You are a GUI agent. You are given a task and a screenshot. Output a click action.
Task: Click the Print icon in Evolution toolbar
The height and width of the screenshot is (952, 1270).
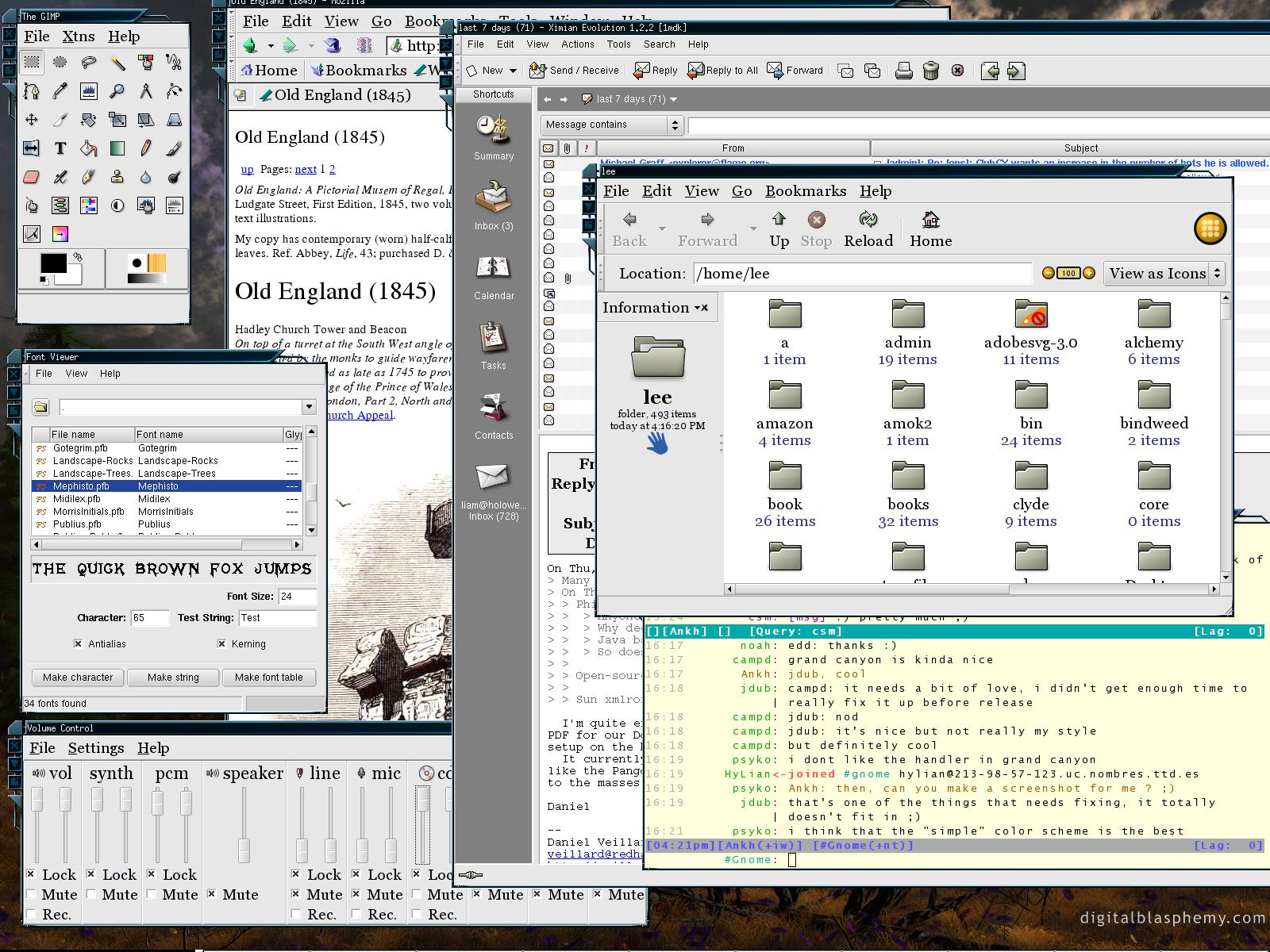pyautogui.click(x=903, y=71)
